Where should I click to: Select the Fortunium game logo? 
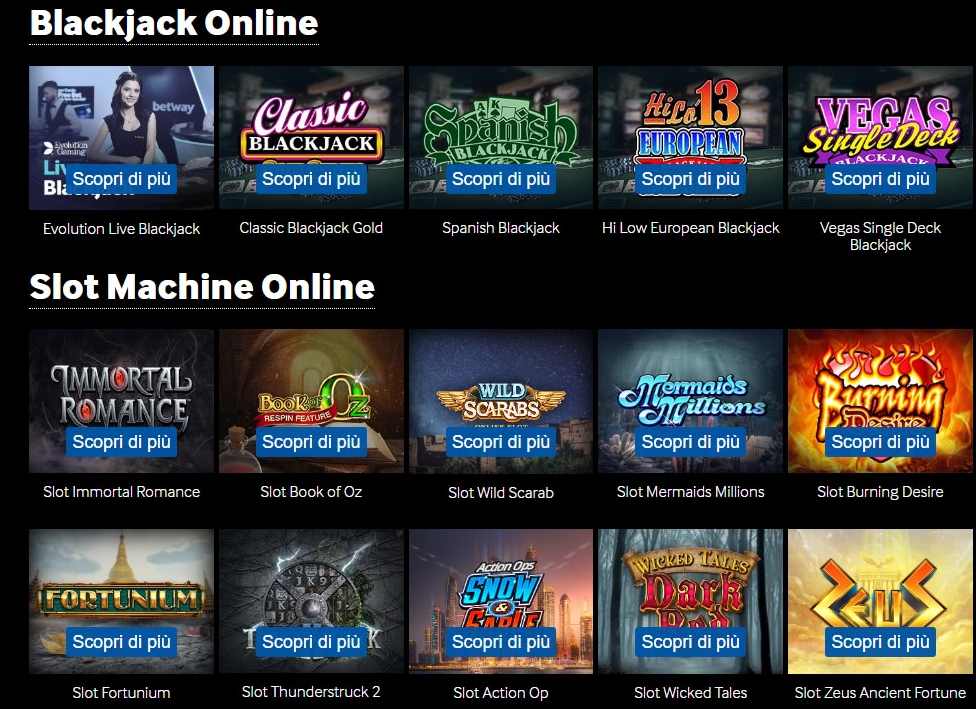click(x=121, y=599)
